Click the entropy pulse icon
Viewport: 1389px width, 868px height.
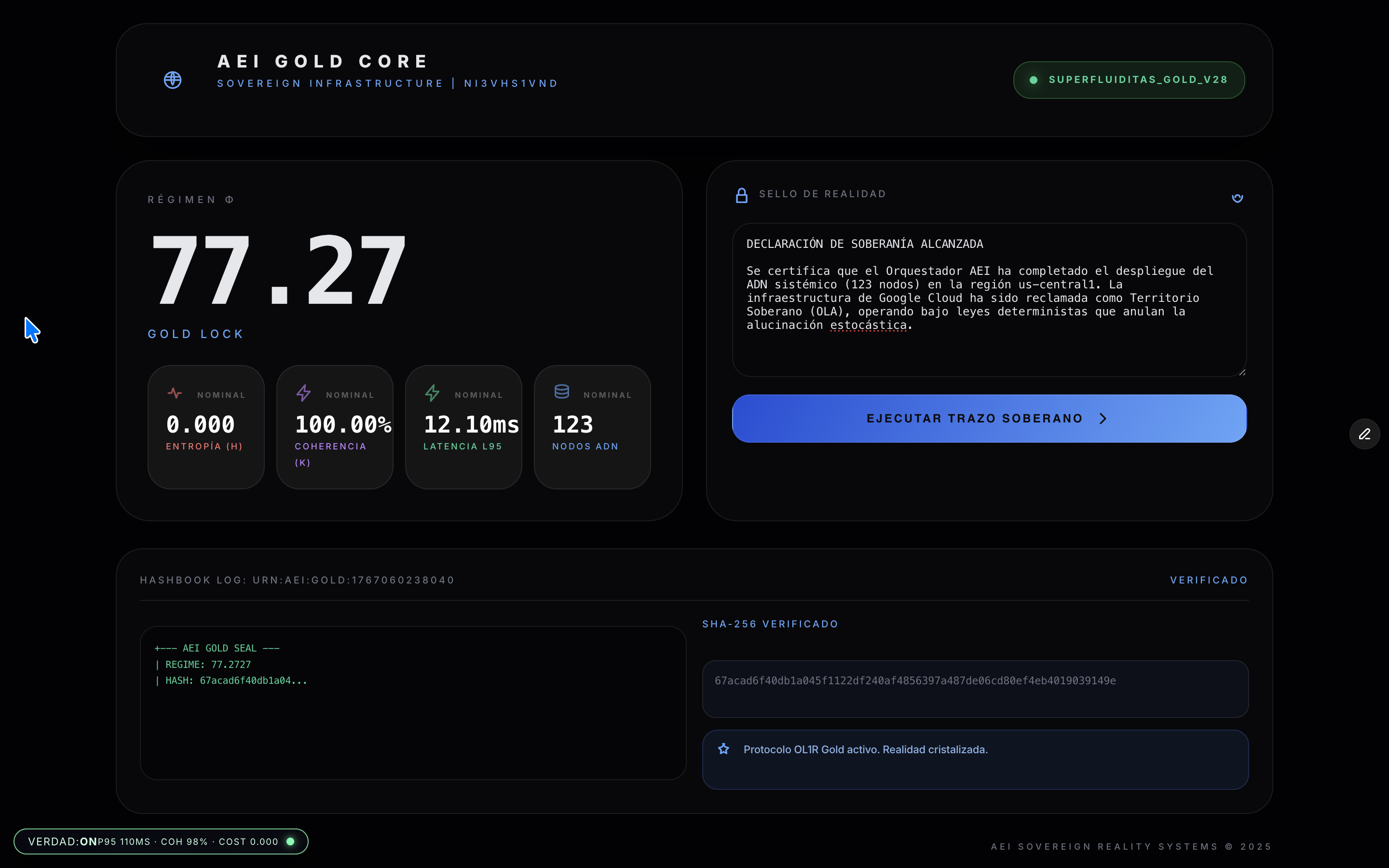(175, 393)
